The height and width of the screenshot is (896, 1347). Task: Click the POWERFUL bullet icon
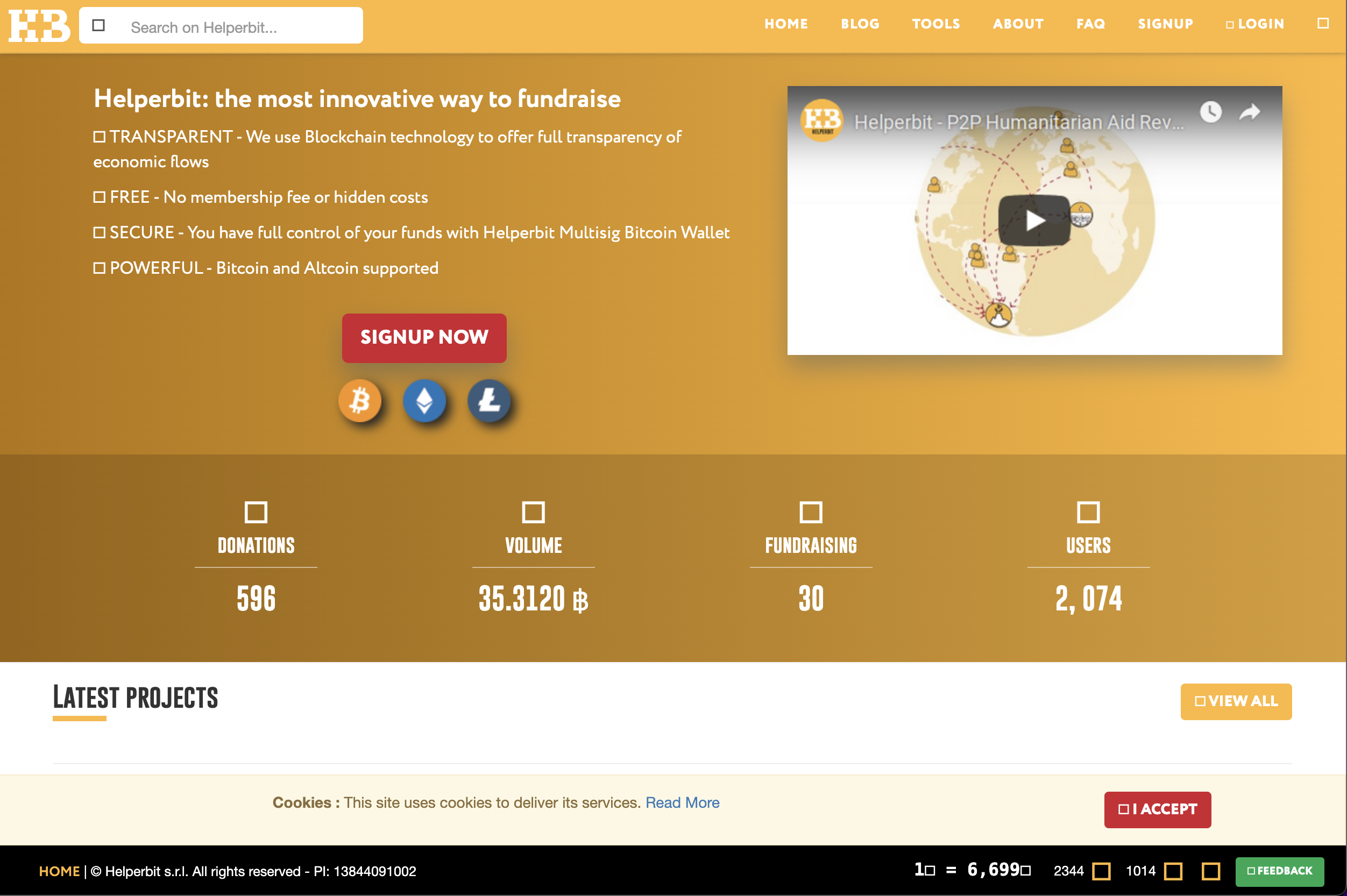click(x=100, y=268)
